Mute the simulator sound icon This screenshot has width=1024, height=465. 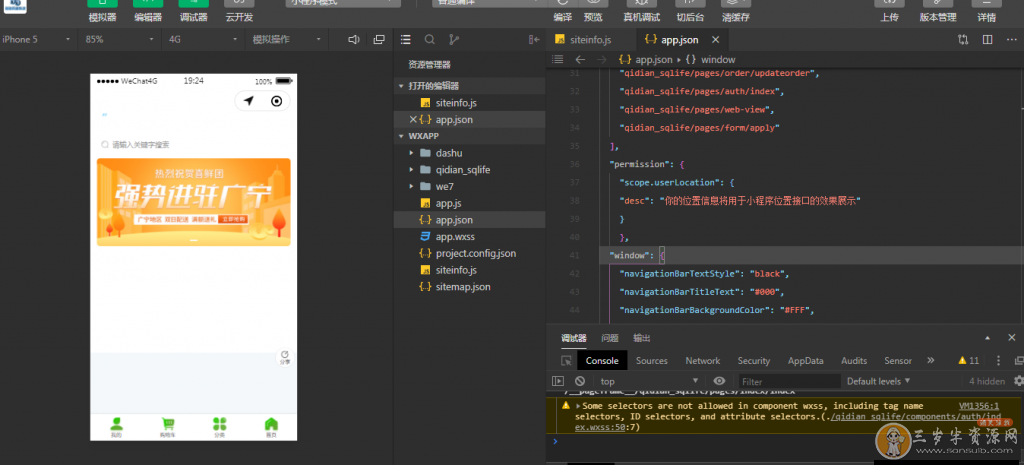click(x=353, y=40)
